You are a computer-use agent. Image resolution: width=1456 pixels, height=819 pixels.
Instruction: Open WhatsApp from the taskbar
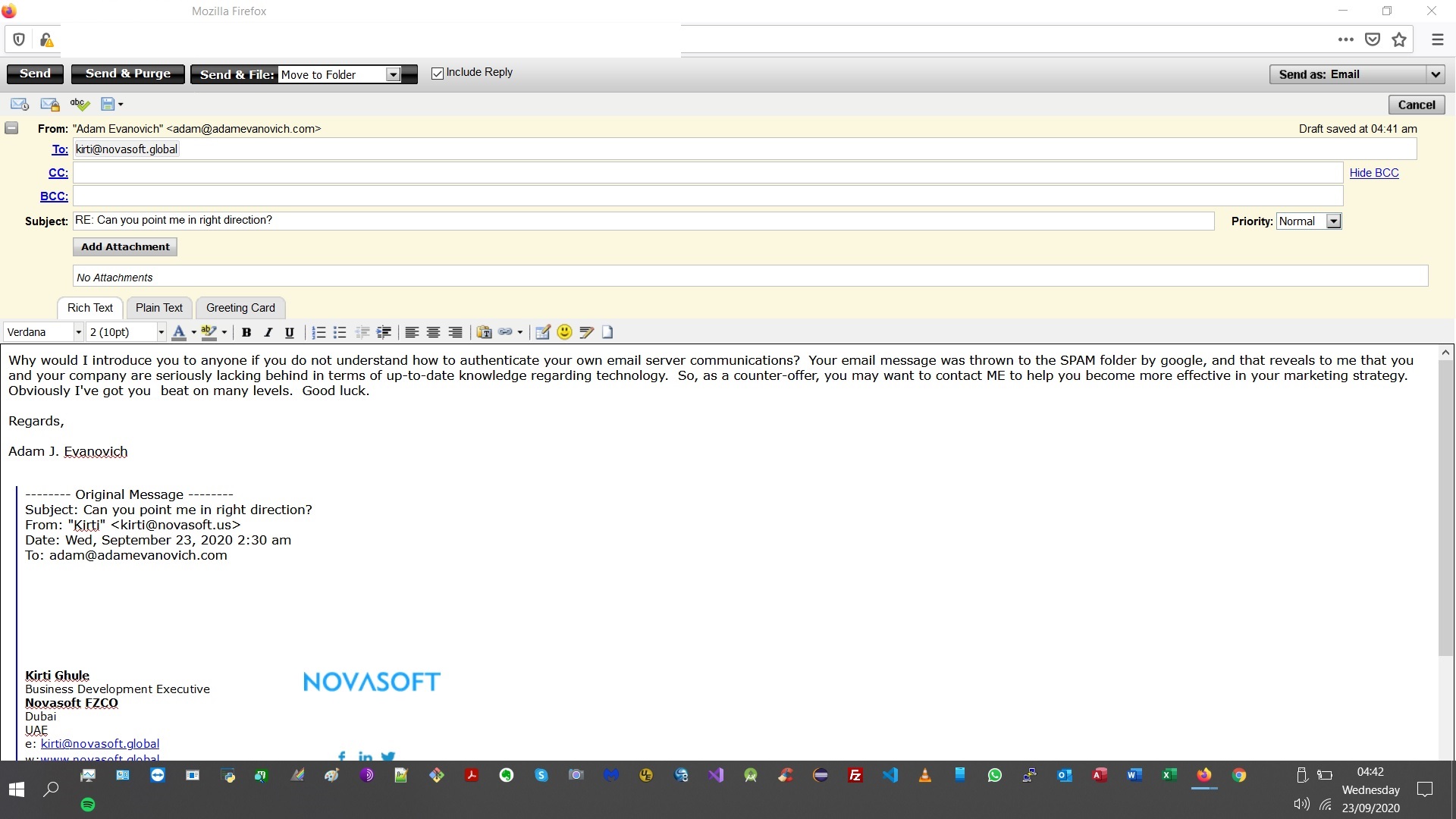click(995, 775)
